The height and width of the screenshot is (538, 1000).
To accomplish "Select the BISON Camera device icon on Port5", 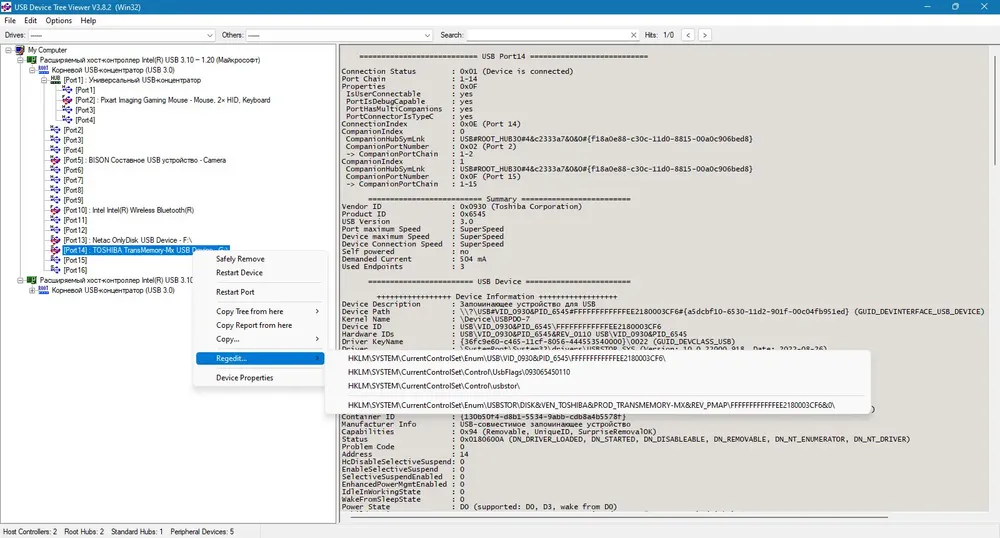I will [55, 160].
